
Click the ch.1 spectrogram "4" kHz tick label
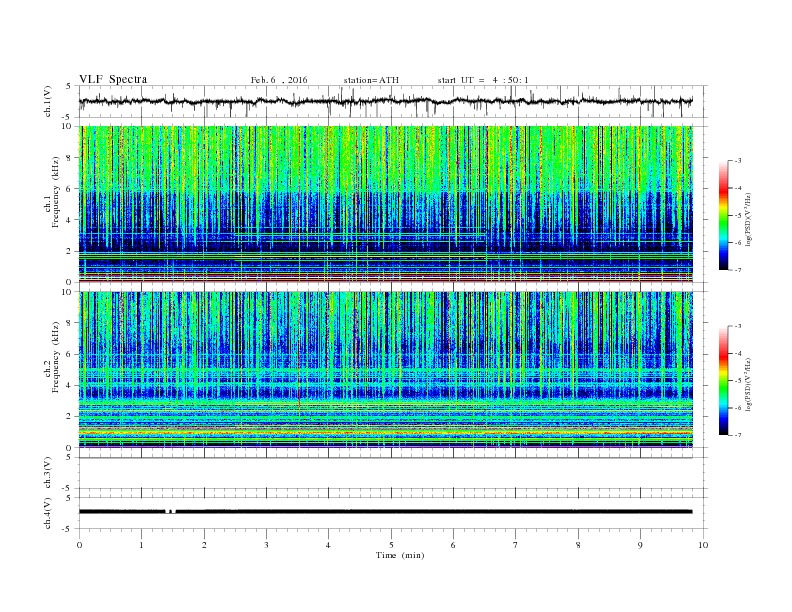point(69,220)
